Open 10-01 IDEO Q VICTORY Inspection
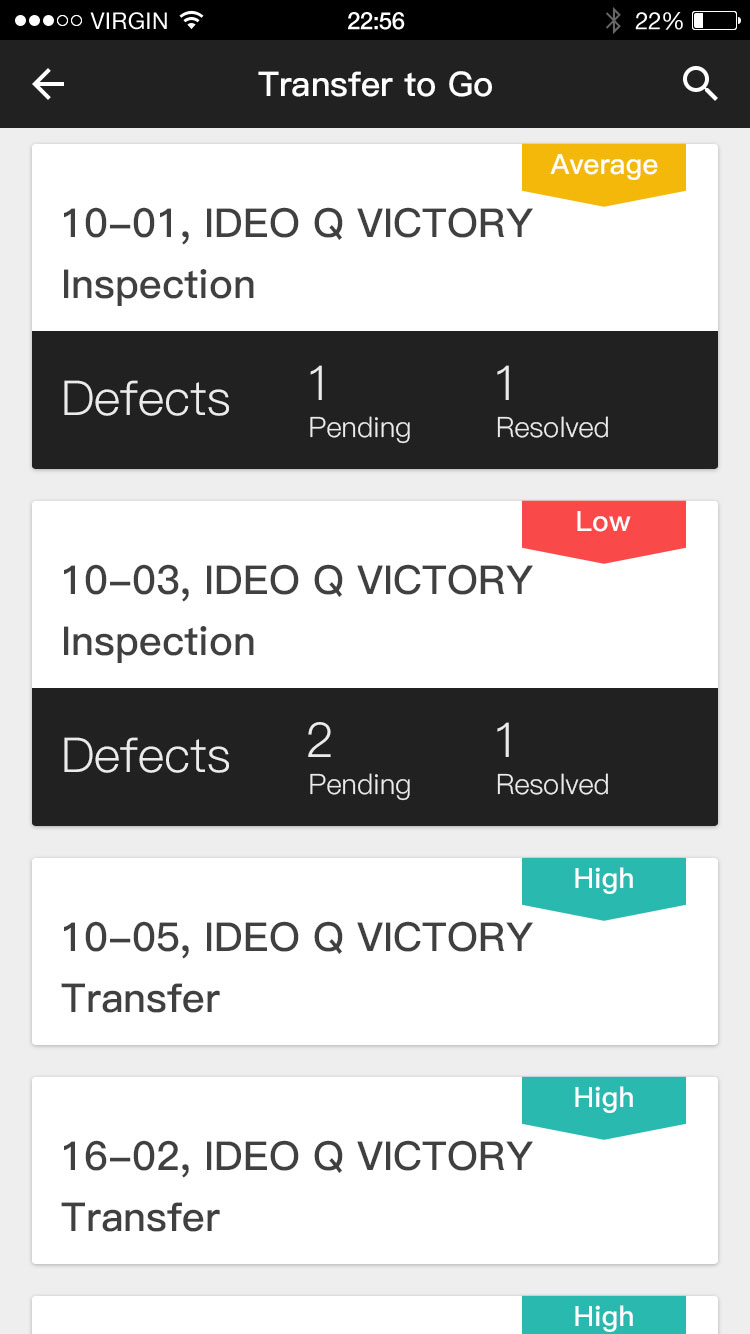The image size is (750, 1334). [296, 253]
